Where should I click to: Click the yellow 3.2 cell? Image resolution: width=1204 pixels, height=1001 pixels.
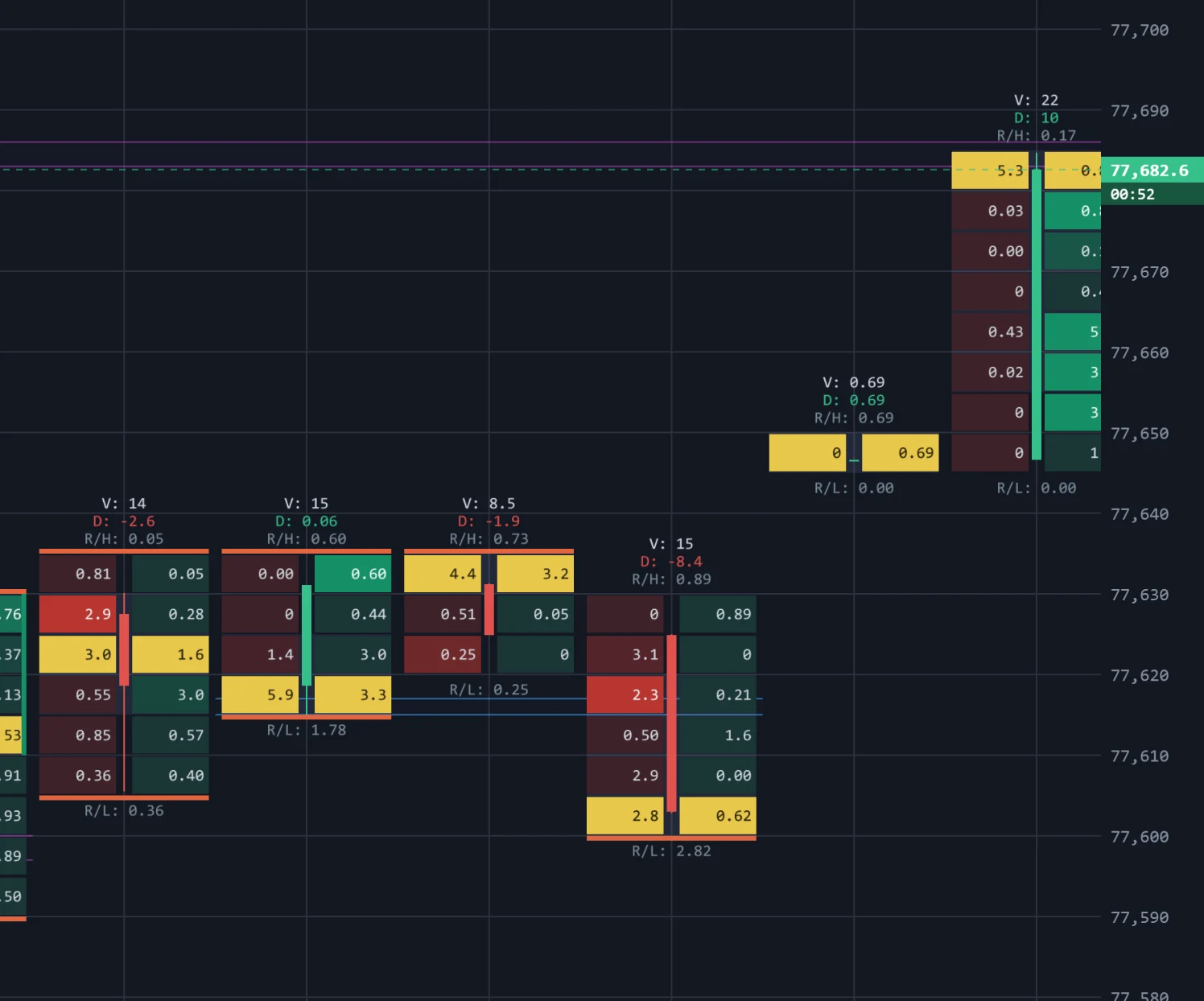pos(535,574)
